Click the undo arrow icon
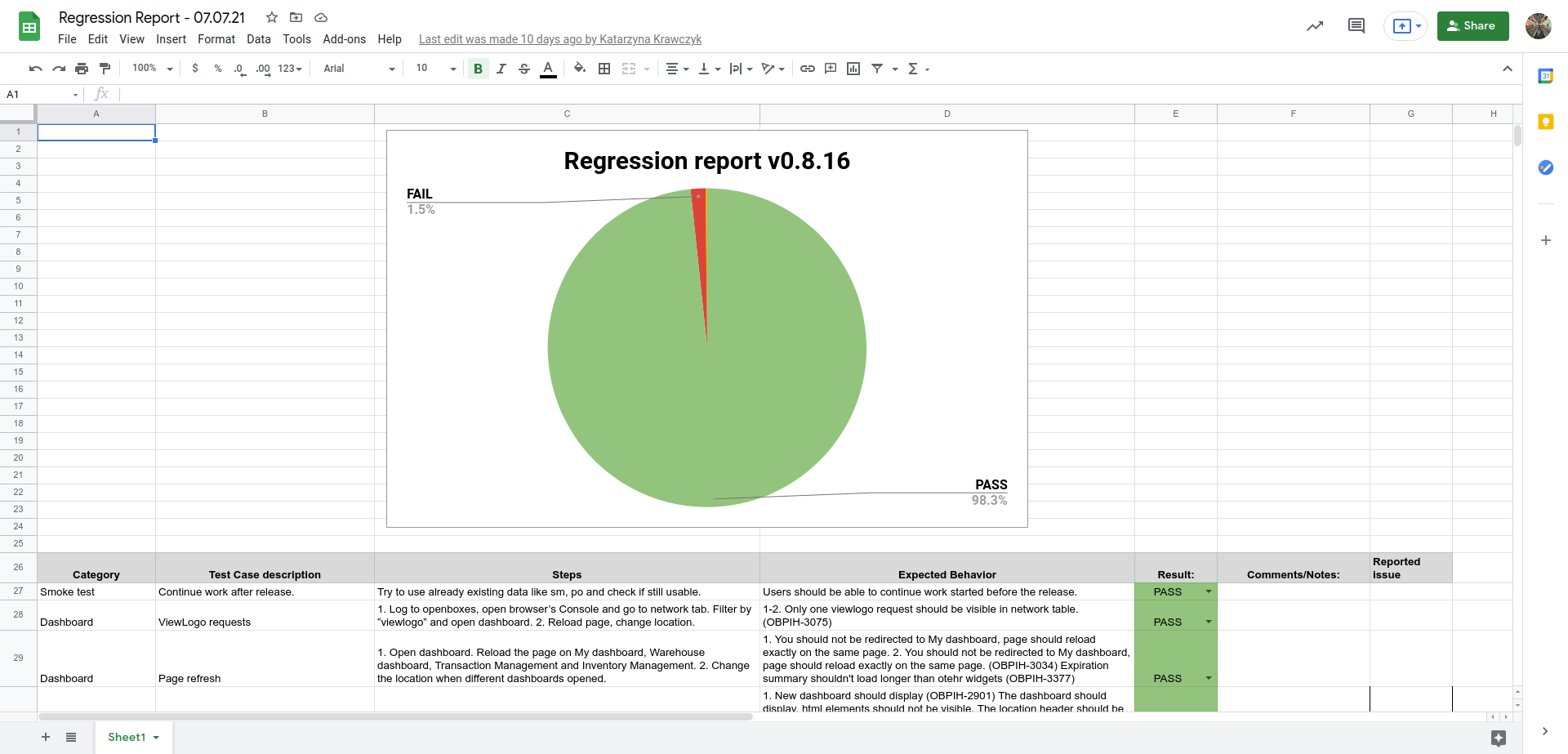Image resolution: width=1568 pixels, height=754 pixels. coord(35,69)
